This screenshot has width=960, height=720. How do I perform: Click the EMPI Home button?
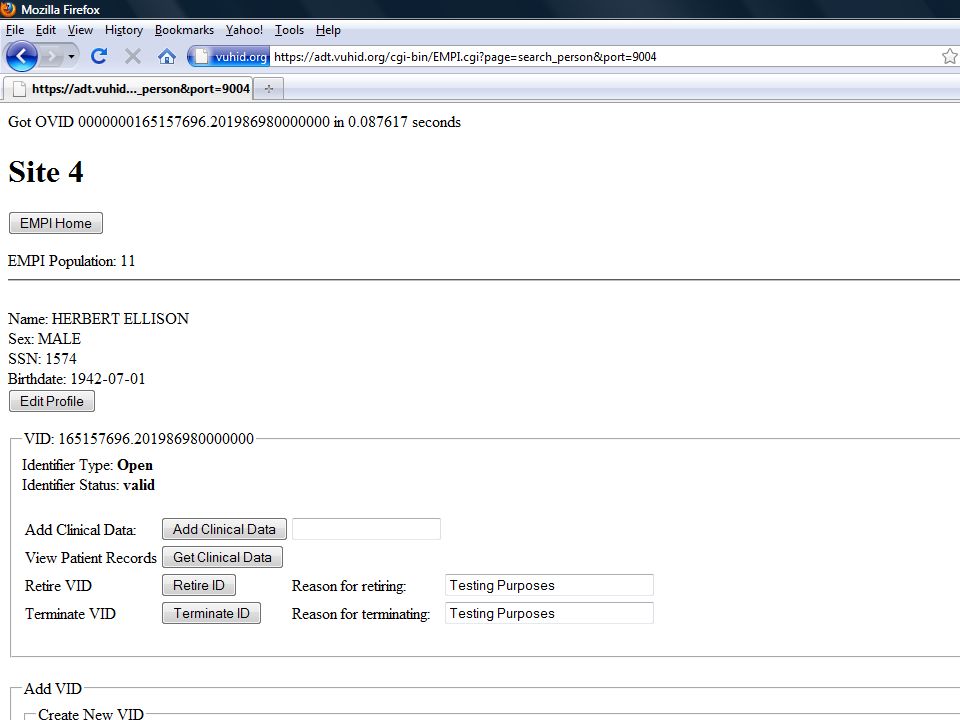click(56, 223)
